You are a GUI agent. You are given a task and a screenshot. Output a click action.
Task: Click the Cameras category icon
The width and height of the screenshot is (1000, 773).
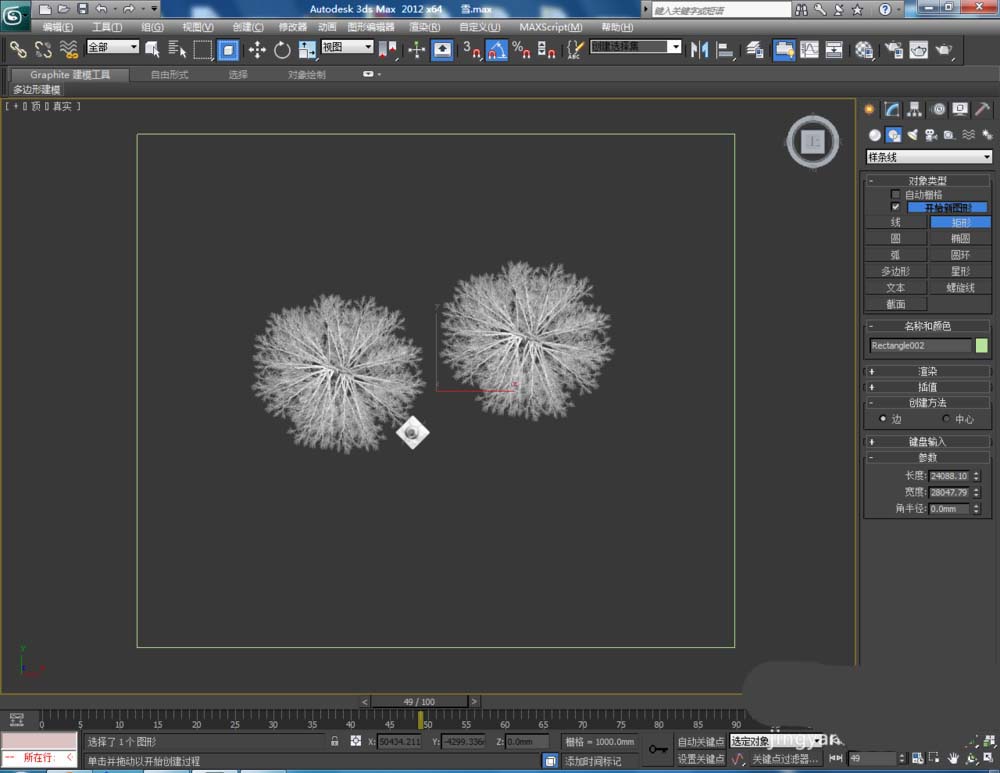pos(930,135)
